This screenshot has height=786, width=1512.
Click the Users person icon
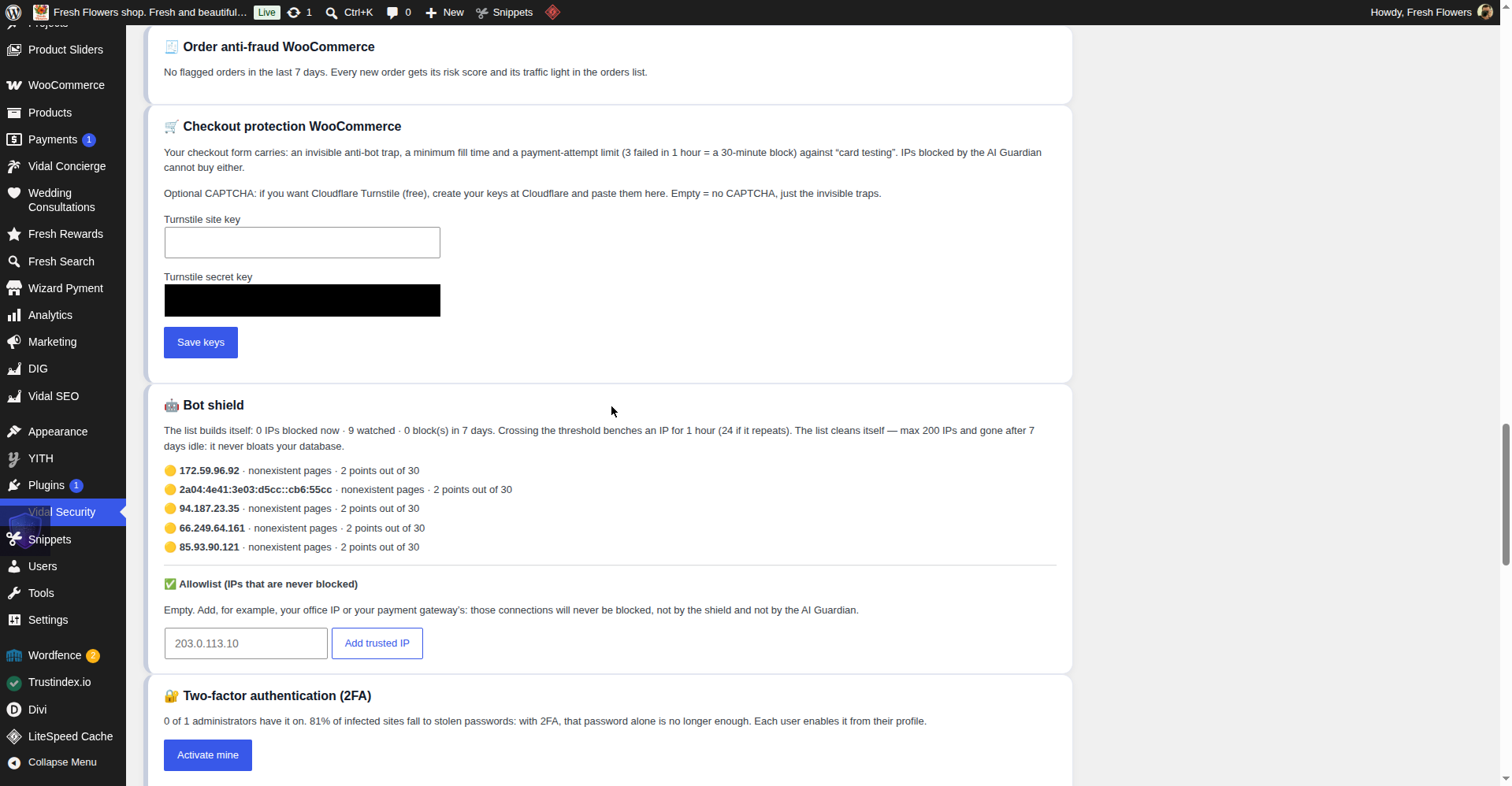[14, 566]
